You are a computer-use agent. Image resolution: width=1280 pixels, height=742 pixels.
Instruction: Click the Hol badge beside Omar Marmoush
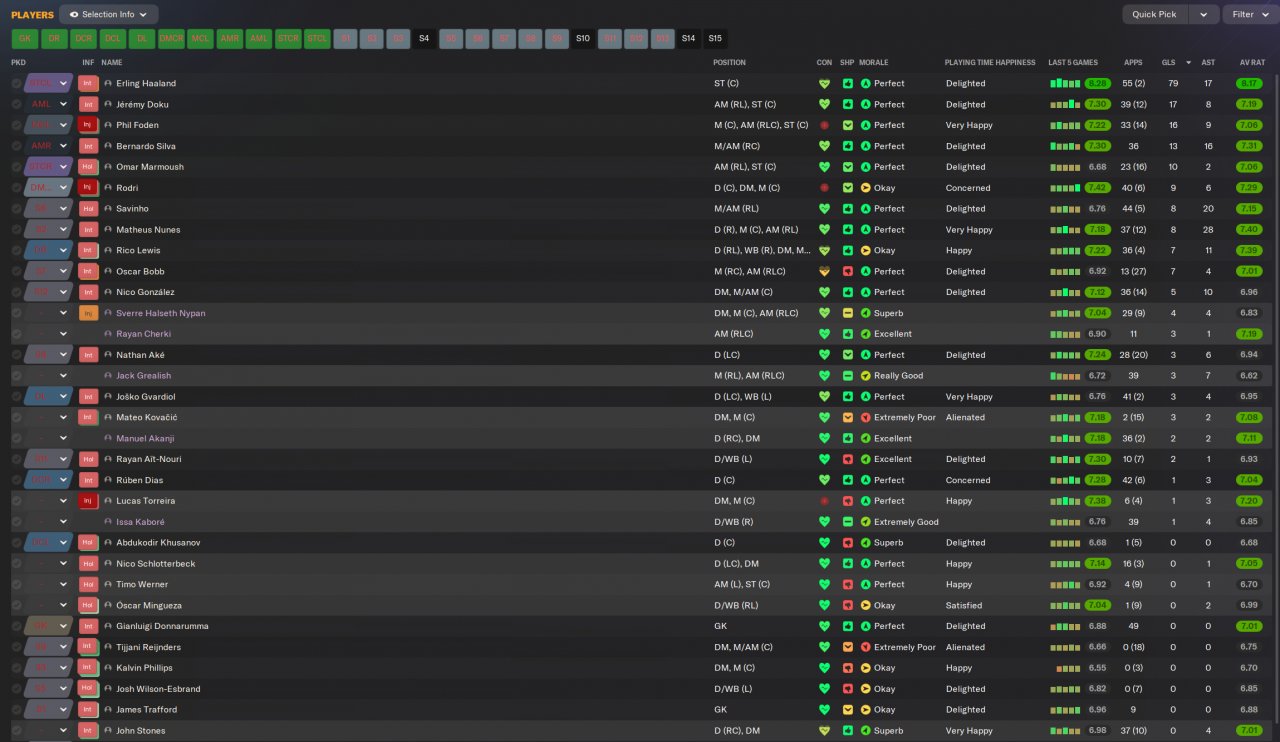click(x=88, y=167)
